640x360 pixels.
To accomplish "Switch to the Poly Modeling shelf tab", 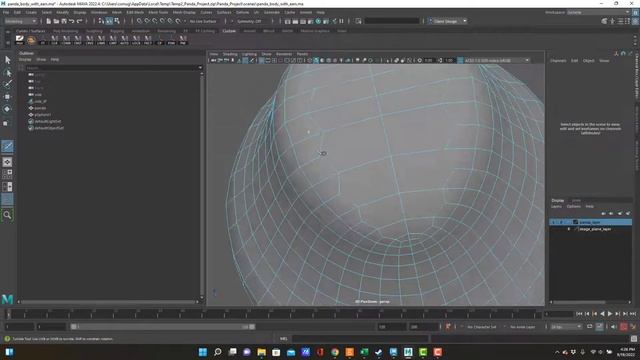I will pyautogui.click(x=65, y=31).
